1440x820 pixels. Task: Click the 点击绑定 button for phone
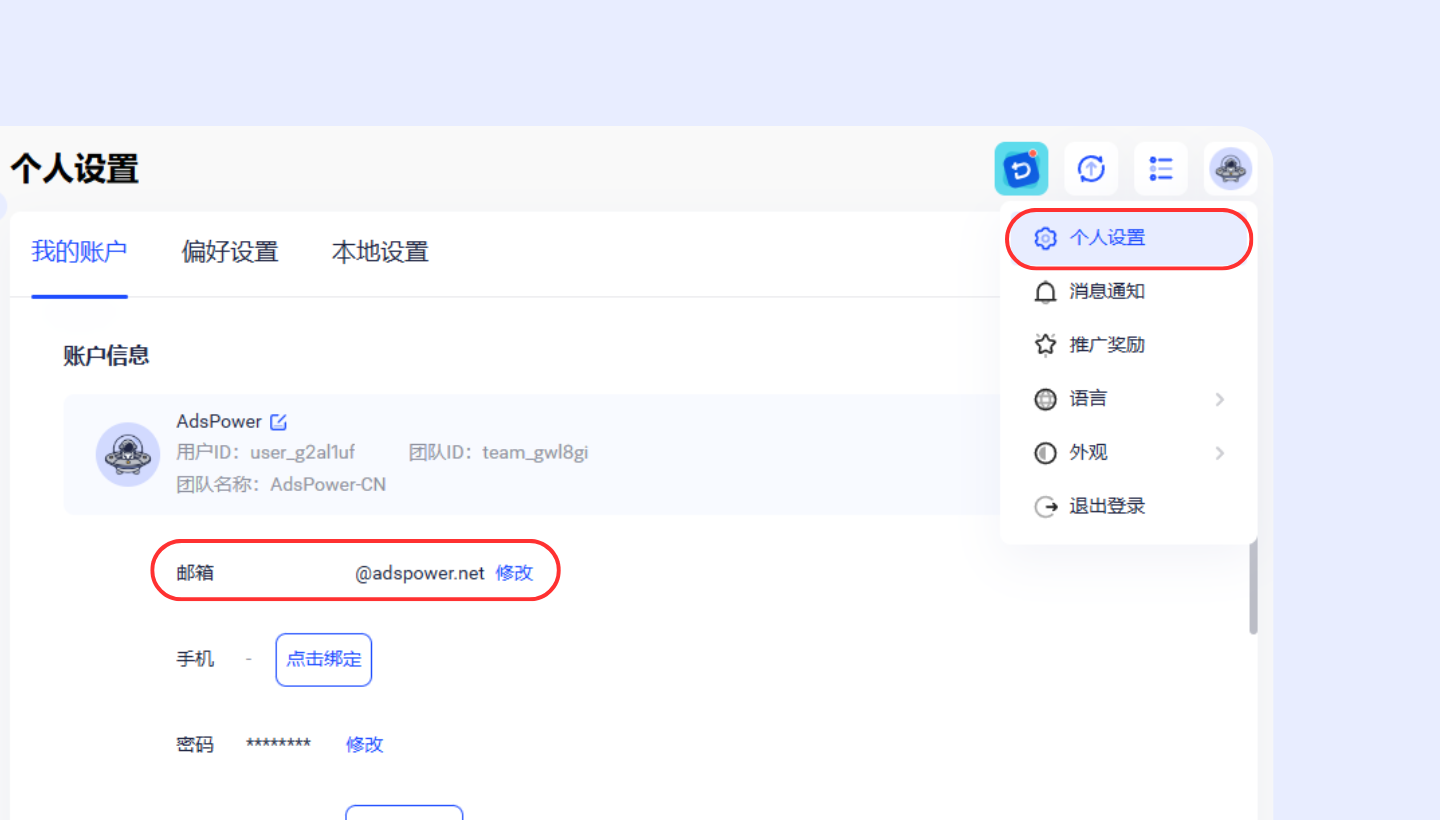(x=324, y=660)
